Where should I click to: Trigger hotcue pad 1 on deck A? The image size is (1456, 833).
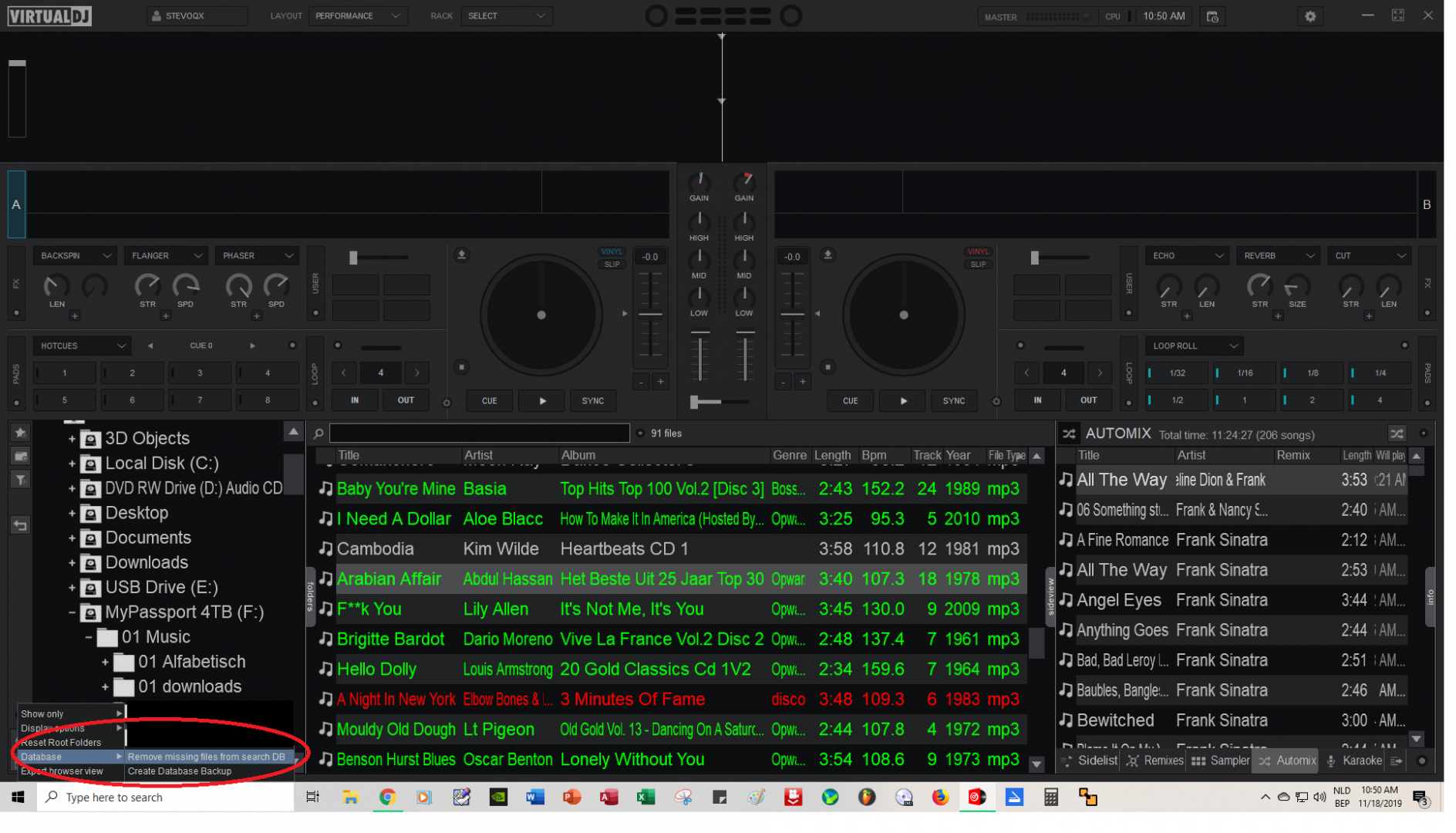coord(65,373)
